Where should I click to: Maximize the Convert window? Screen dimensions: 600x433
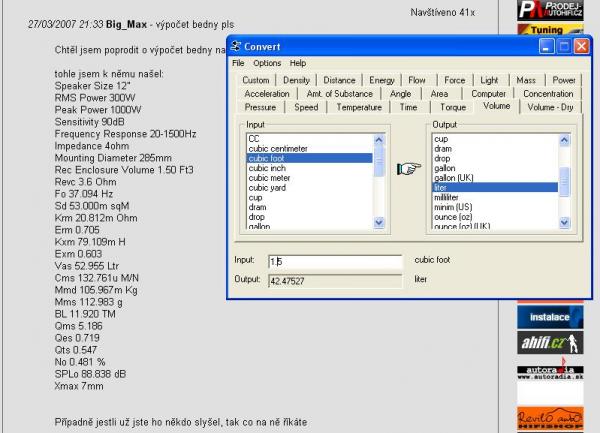point(565,46)
